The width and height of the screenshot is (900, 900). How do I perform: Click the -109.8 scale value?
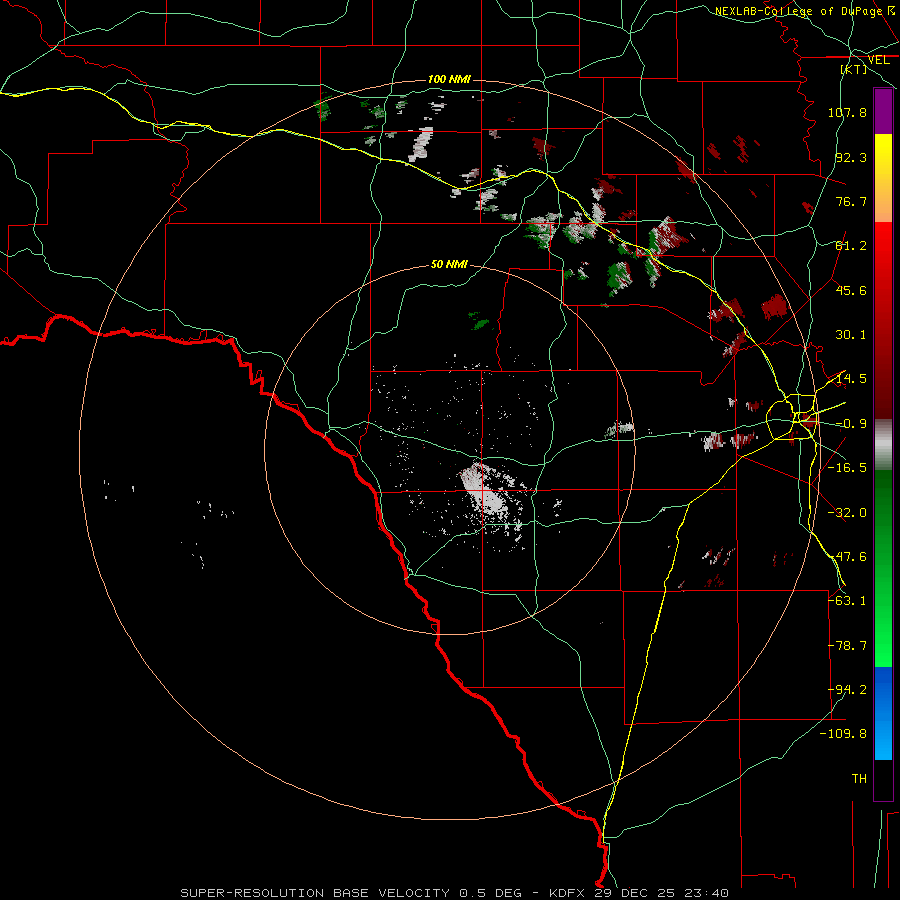[x=843, y=734]
